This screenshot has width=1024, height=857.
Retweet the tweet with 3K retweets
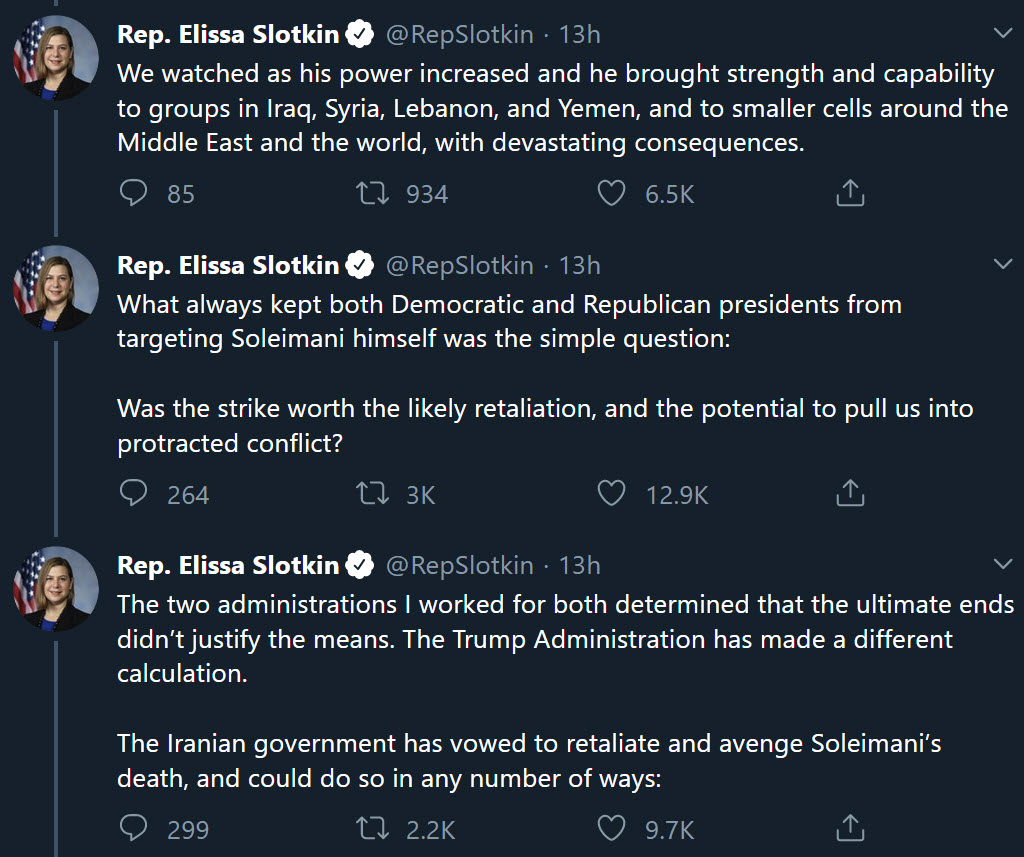click(x=372, y=493)
